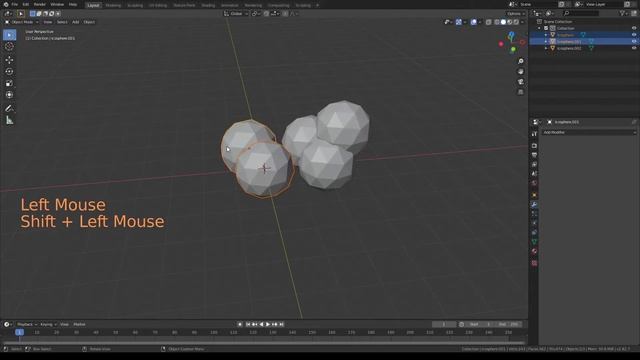Open the timeline Playback dropdown

coord(27,324)
